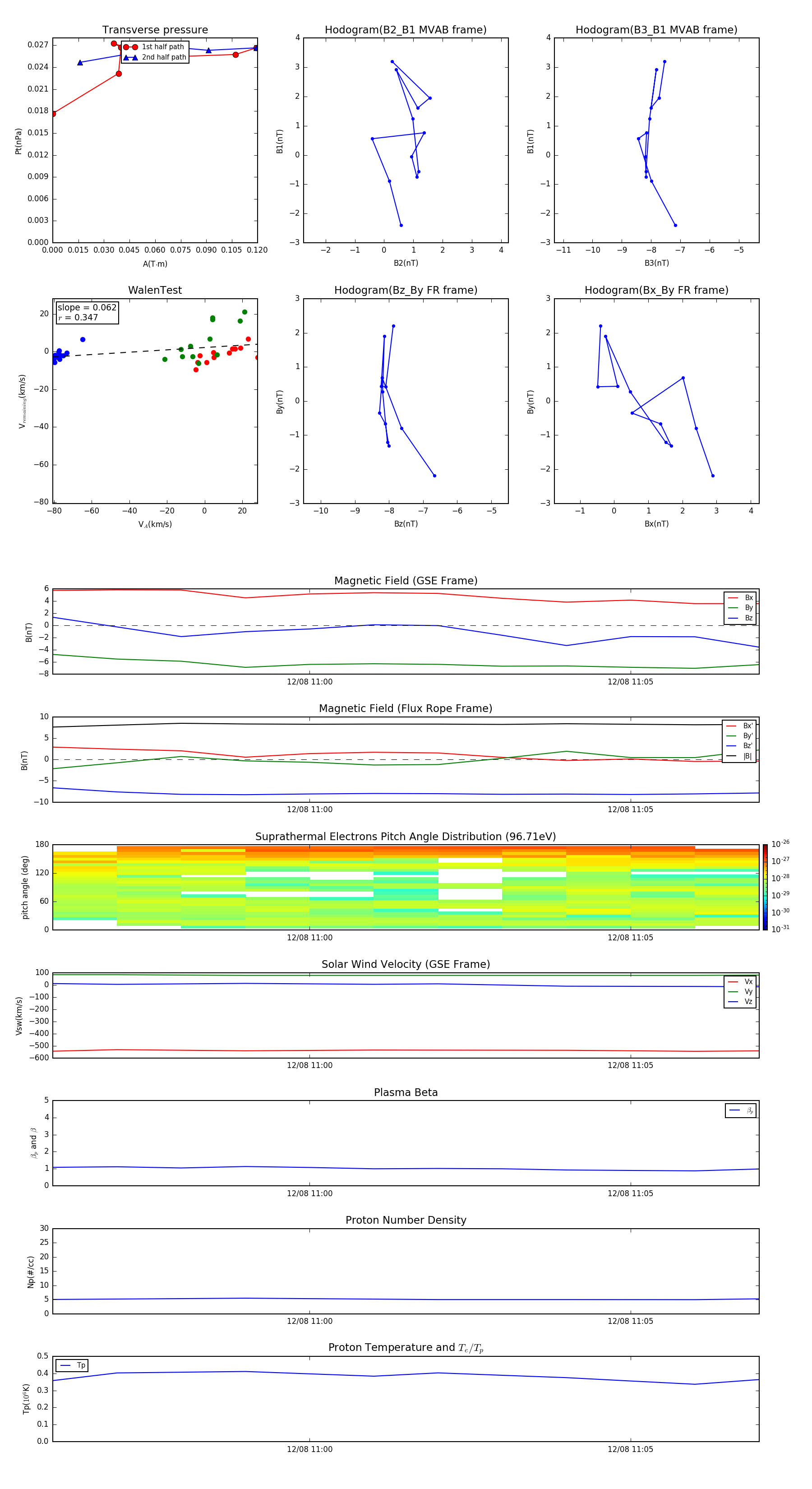Image resolution: width=812 pixels, height=1489 pixels.
Task: Click the 'Hodogram(Bx_By FR frame)' title
Action: point(656,290)
